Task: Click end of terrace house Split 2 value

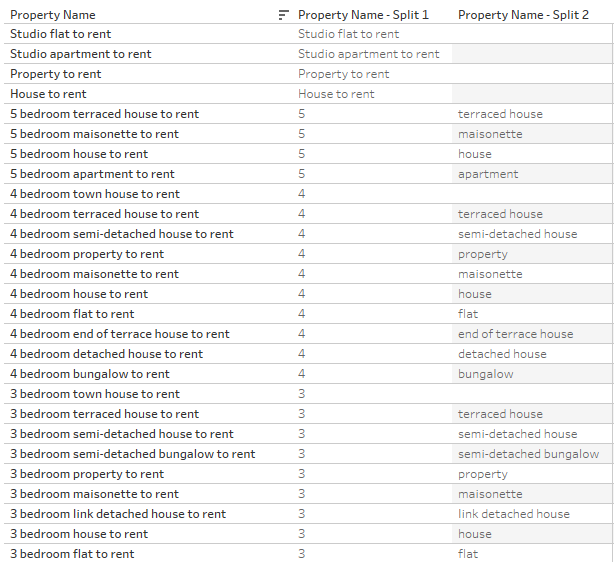Action: [x=516, y=334]
